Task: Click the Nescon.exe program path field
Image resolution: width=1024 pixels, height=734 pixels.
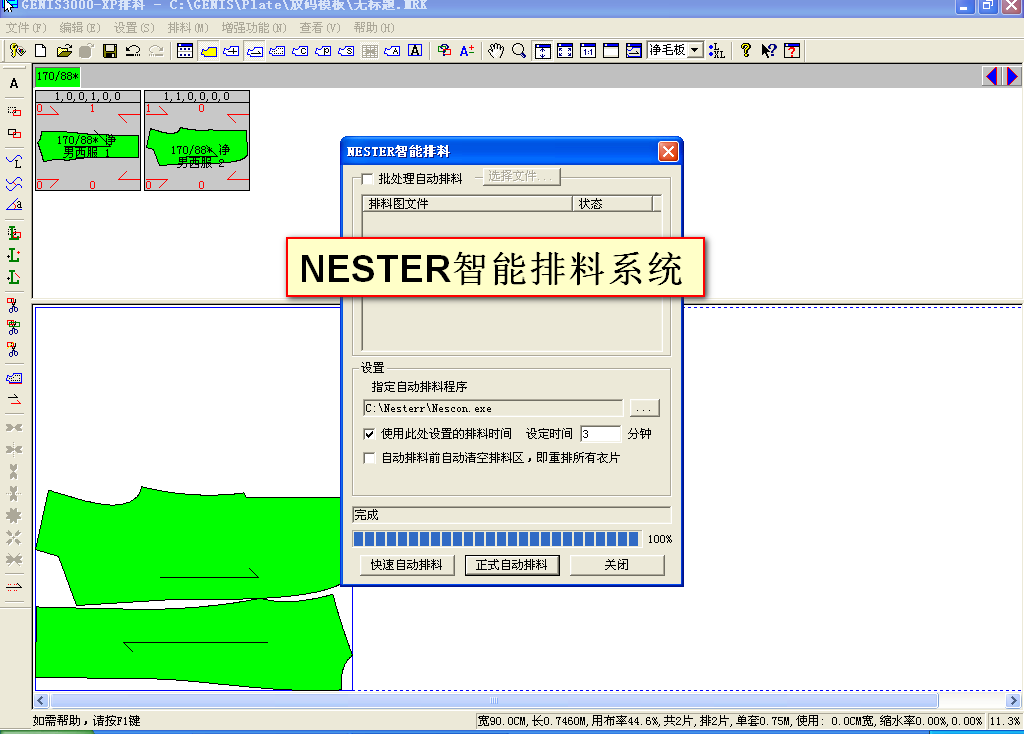Action: point(493,408)
